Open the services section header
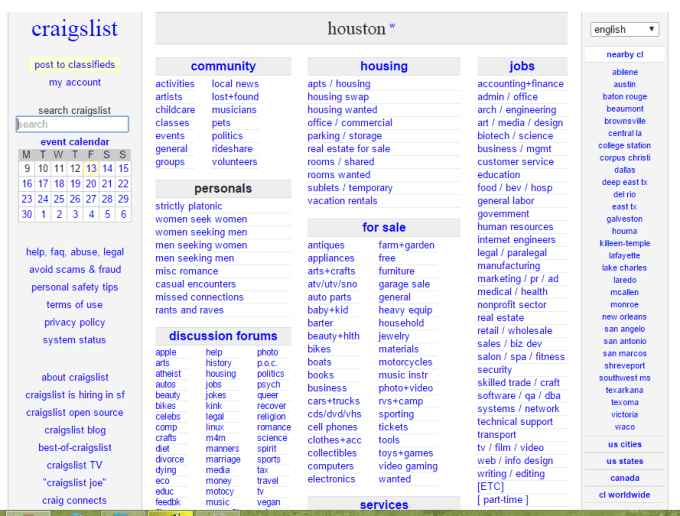680x516 pixels. pos(384,504)
